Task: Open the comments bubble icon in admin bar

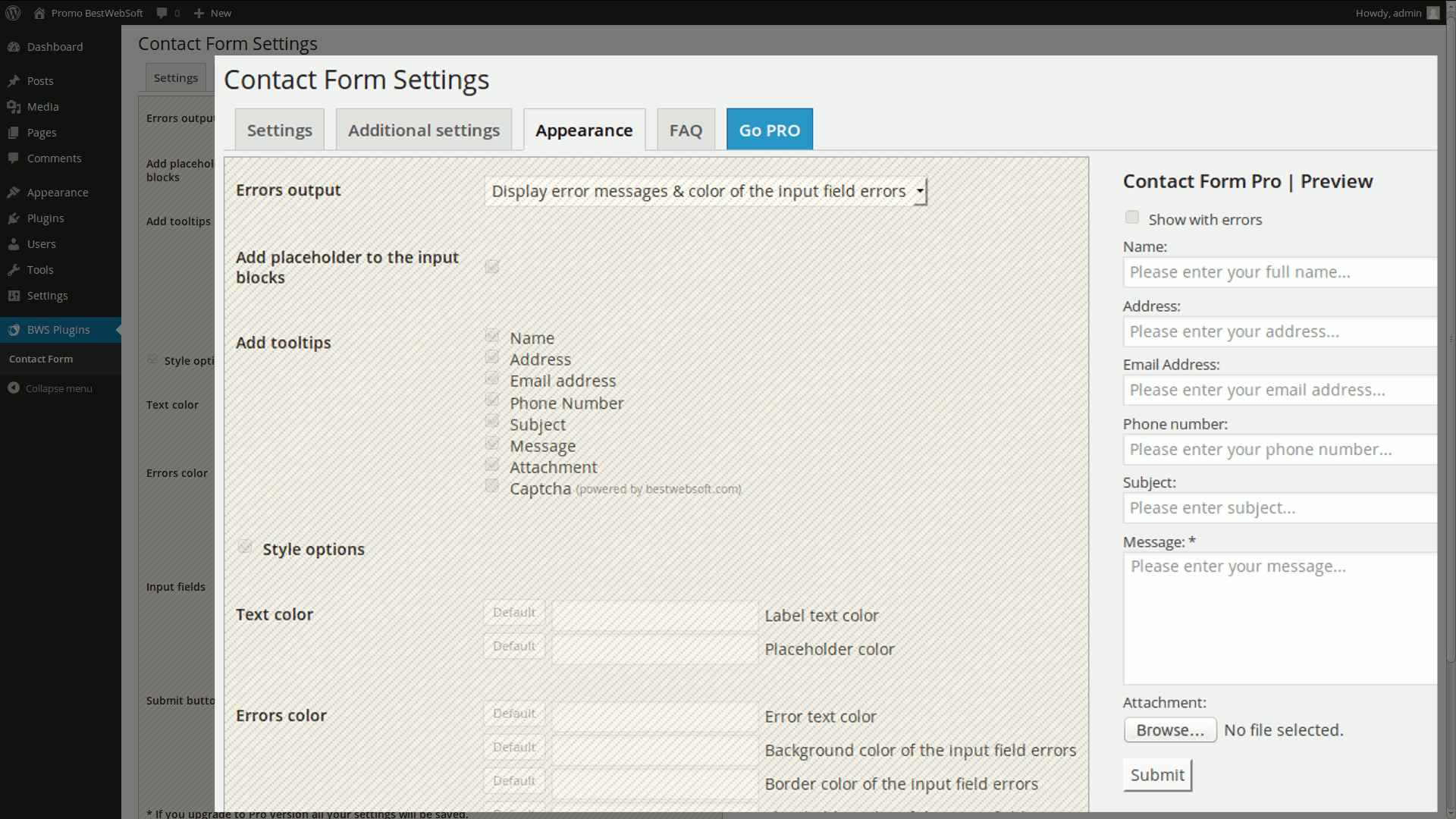Action: pos(162,13)
